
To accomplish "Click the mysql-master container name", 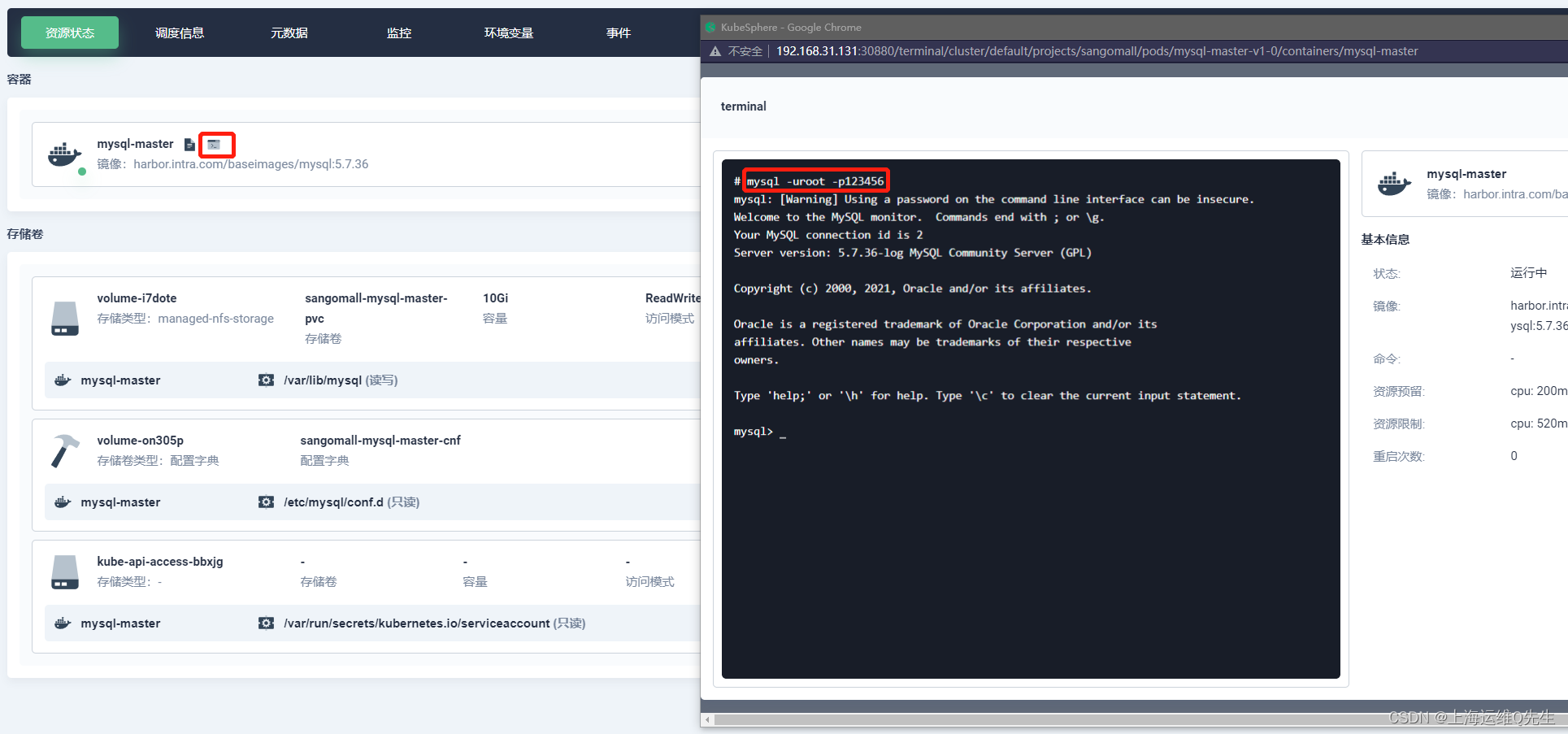I will coord(135,144).
